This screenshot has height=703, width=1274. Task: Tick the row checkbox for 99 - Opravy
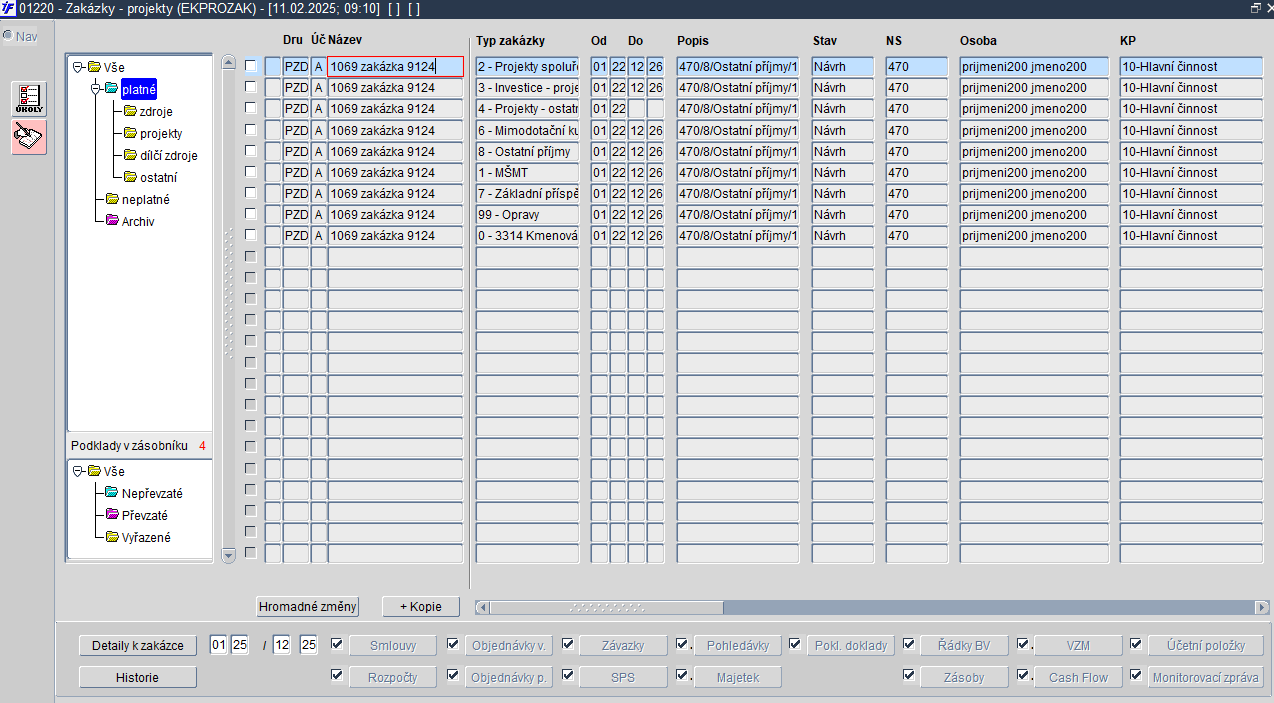tap(250, 214)
